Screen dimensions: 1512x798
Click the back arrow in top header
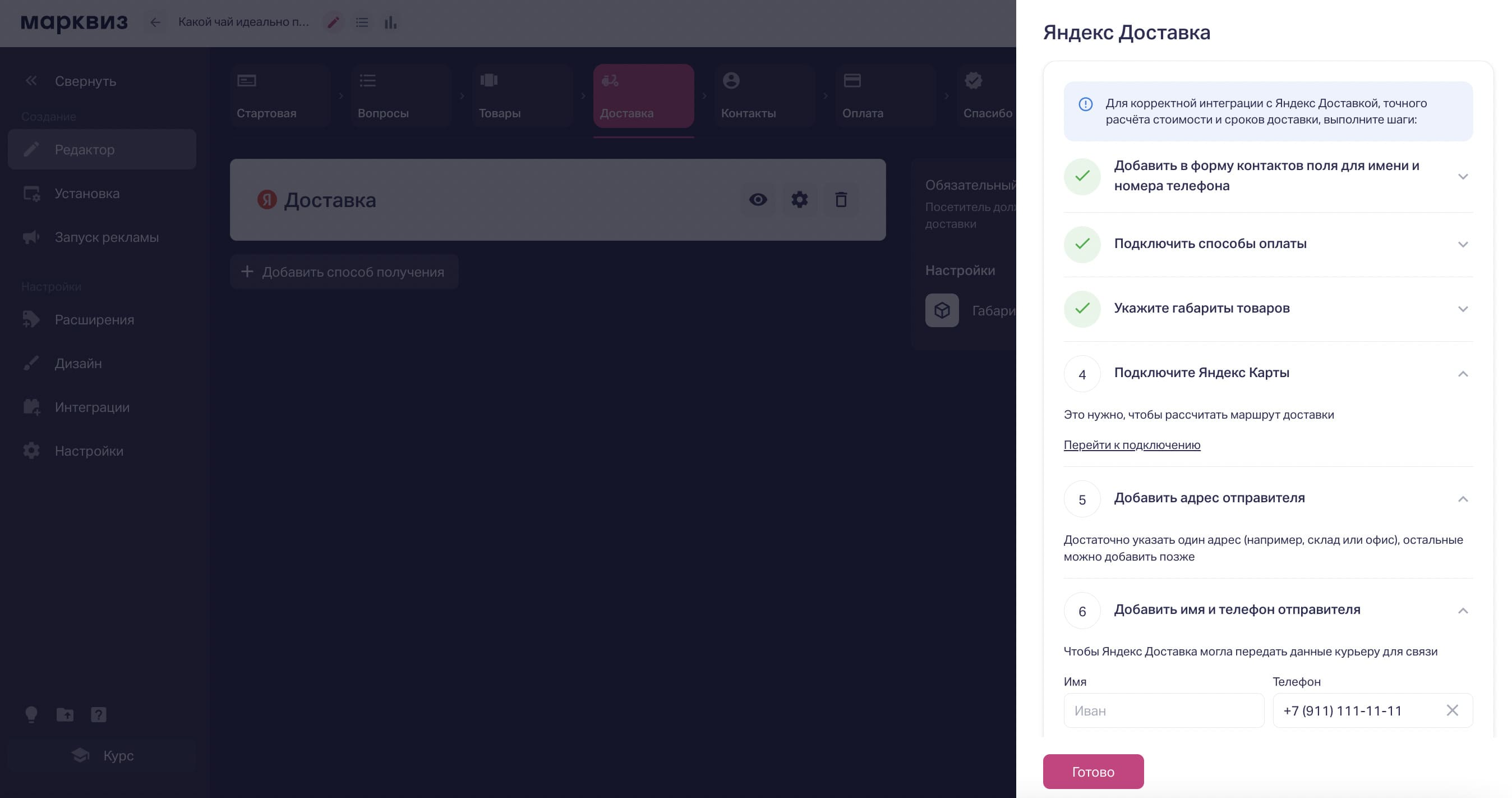click(x=155, y=22)
